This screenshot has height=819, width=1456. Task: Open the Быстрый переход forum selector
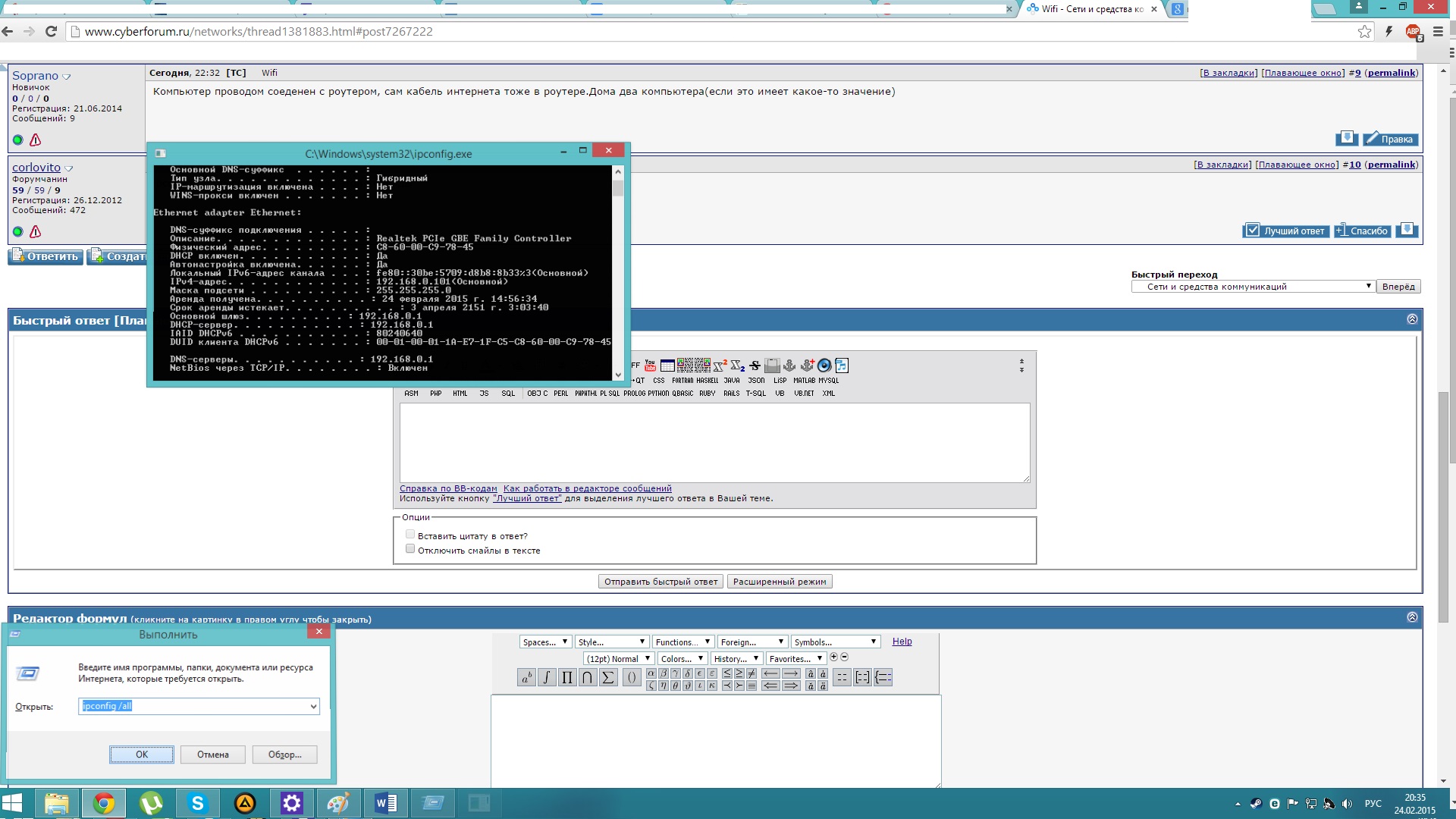[x=1253, y=287]
